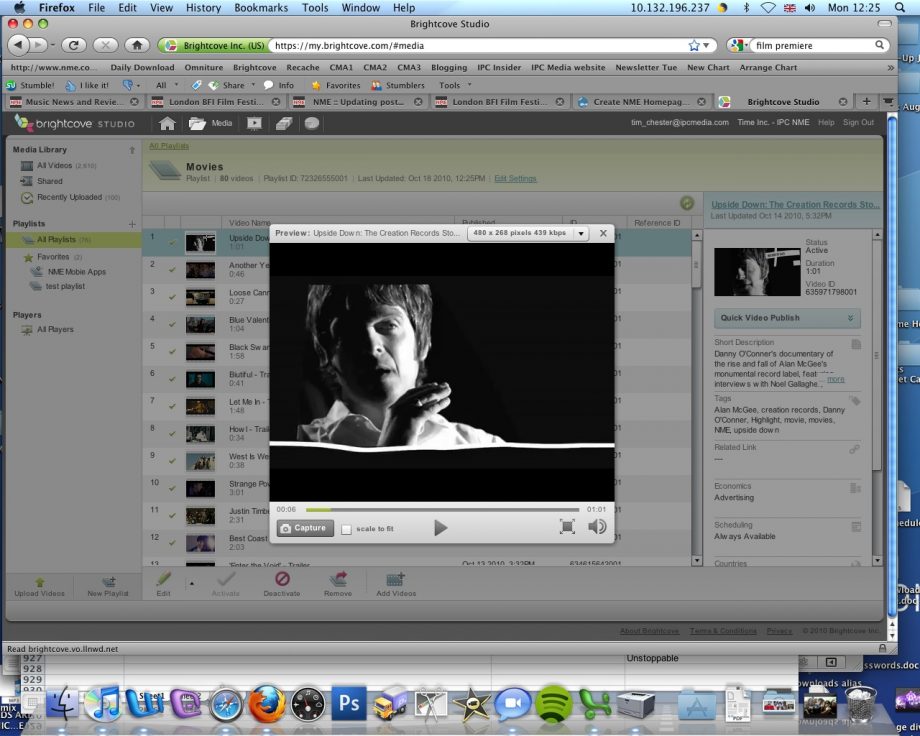Edit the Related Link icon
Viewport: 920px width, 736px height.
(855, 449)
